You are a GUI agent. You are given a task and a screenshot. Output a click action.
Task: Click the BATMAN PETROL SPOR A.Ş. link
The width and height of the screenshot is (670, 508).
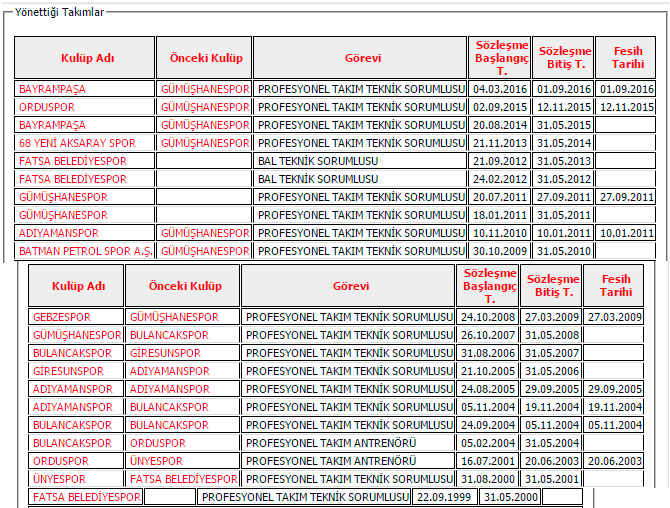click(85, 251)
